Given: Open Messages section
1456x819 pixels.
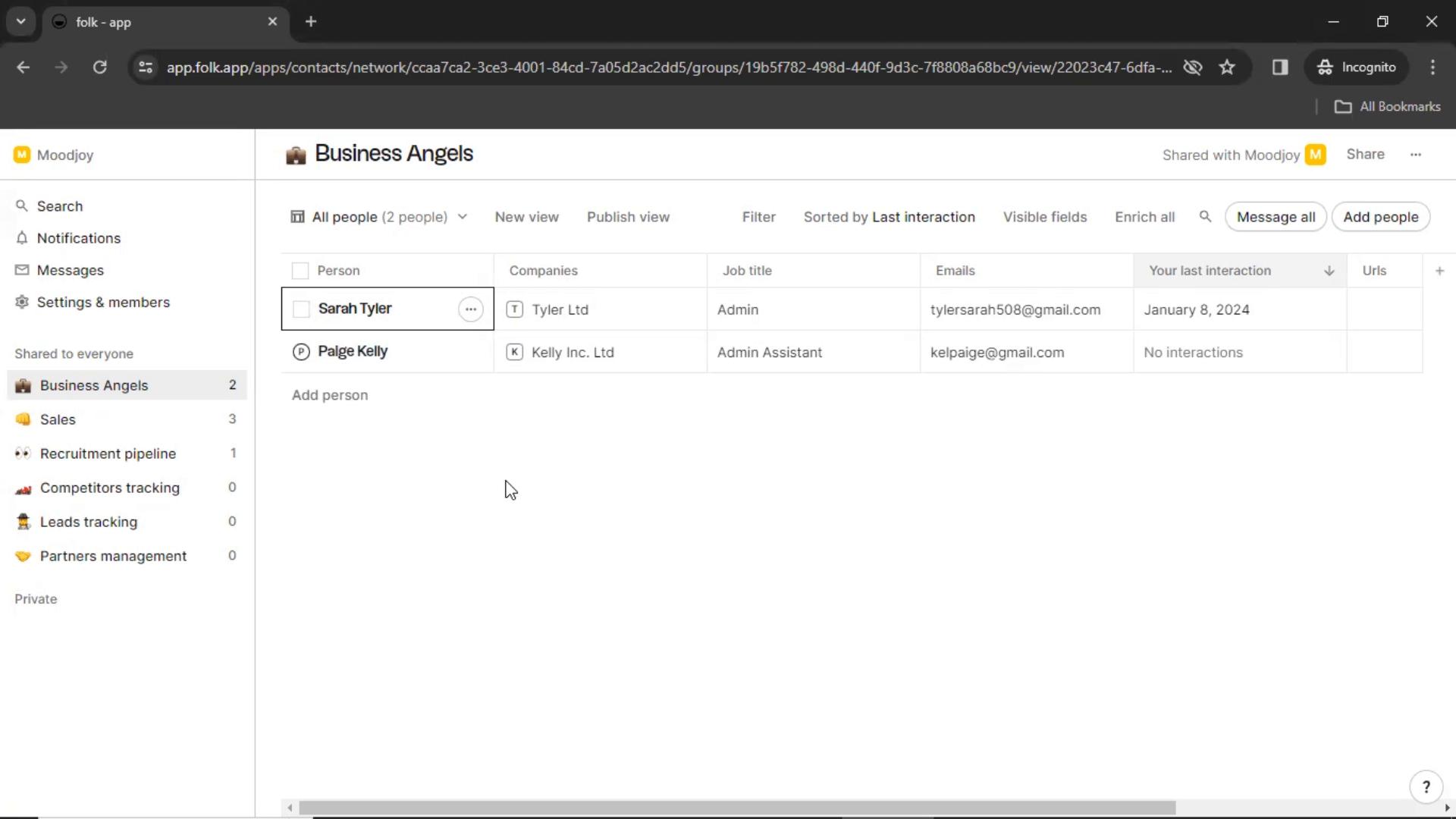Looking at the screenshot, I should (71, 270).
